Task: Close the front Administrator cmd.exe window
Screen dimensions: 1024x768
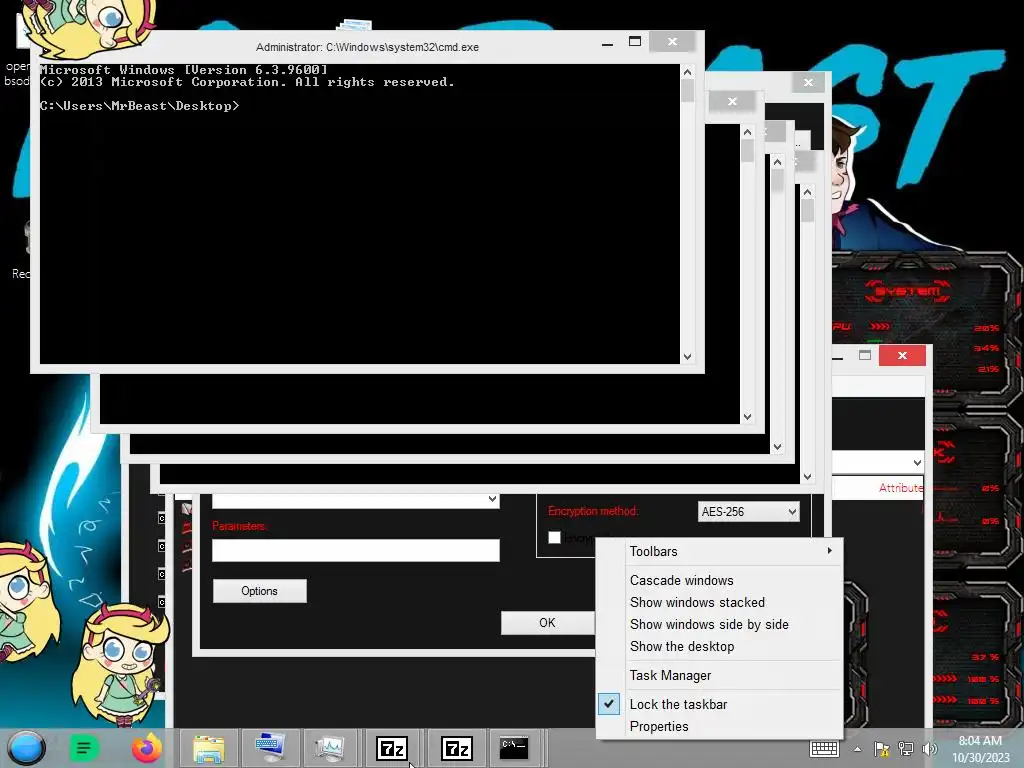Action: click(x=672, y=42)
